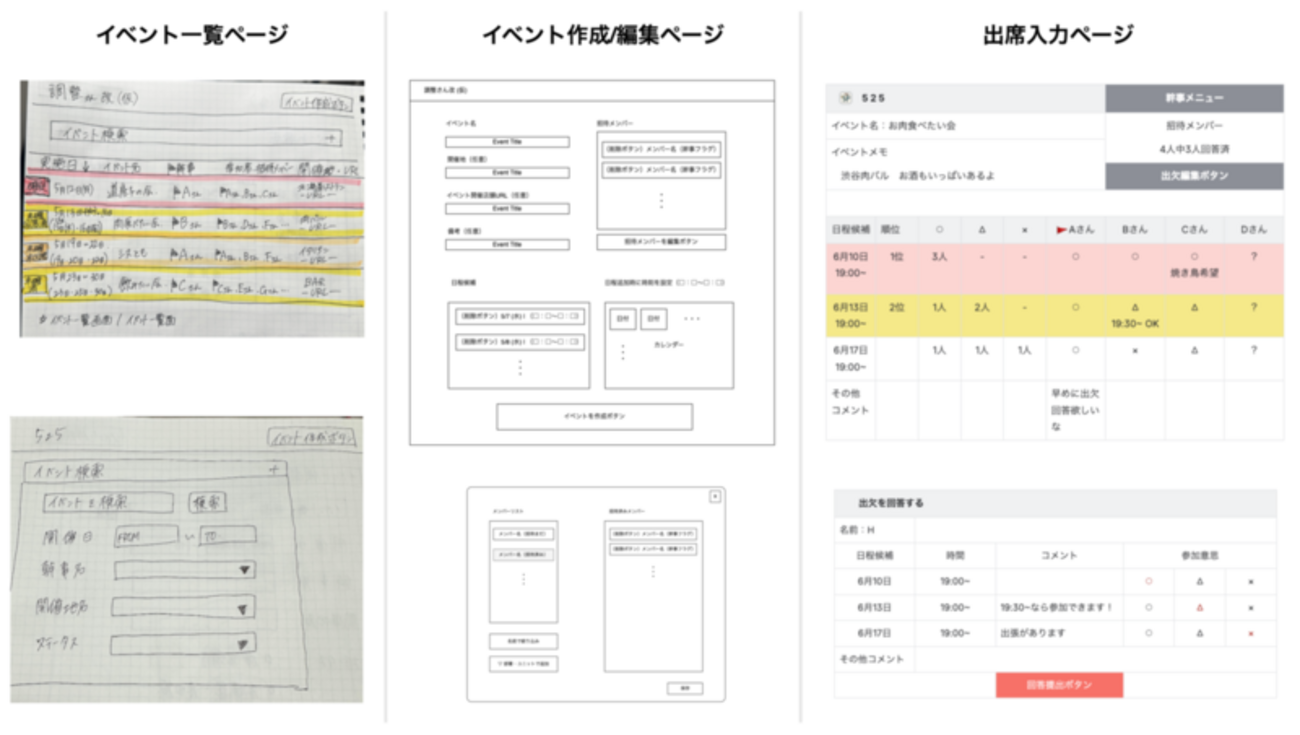1300x735 pixels.
Task: Open the ステータス dropdown in the search sketch
Action: pyautogui.click(x=186, y=644)
